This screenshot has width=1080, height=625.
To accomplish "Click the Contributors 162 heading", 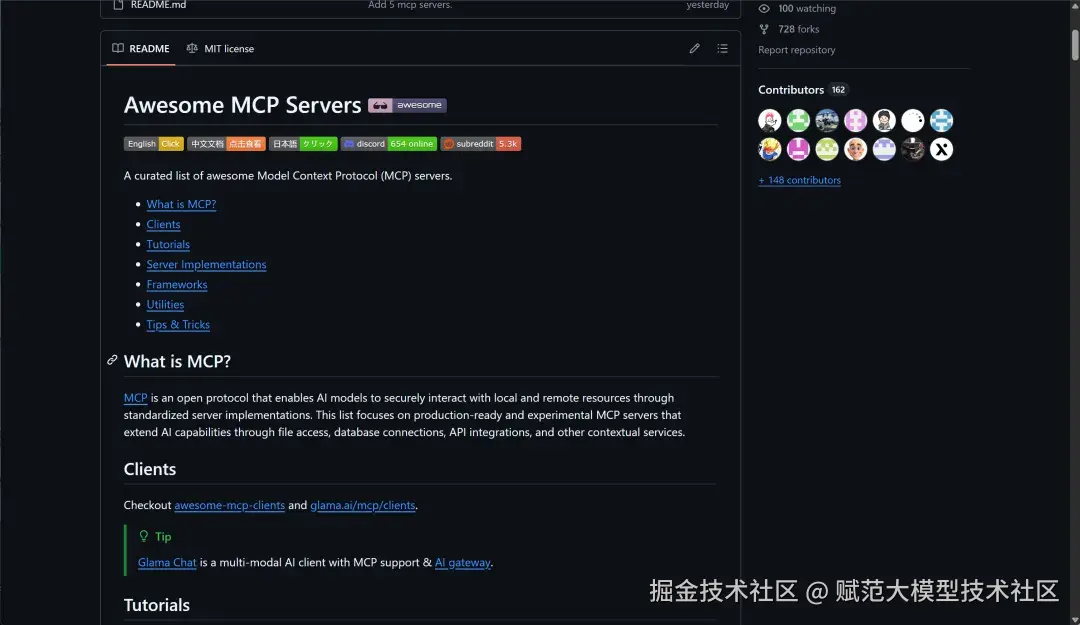I will point(802,90).
